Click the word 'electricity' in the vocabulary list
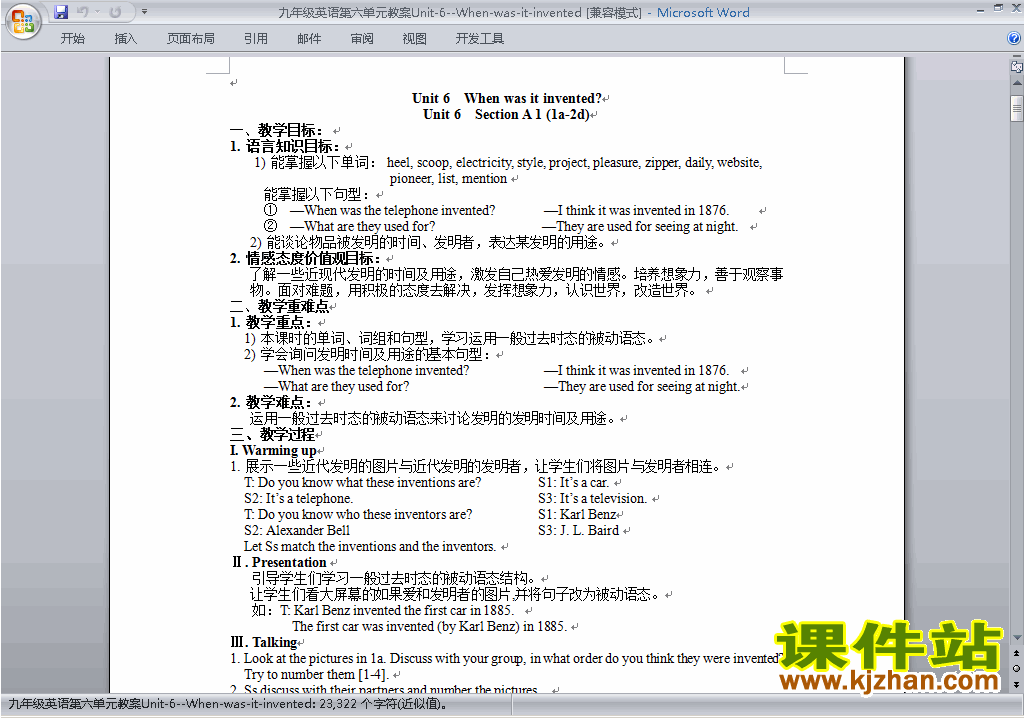The width and height of the screenshot is (1024, 718). click(x=484, y=162)
